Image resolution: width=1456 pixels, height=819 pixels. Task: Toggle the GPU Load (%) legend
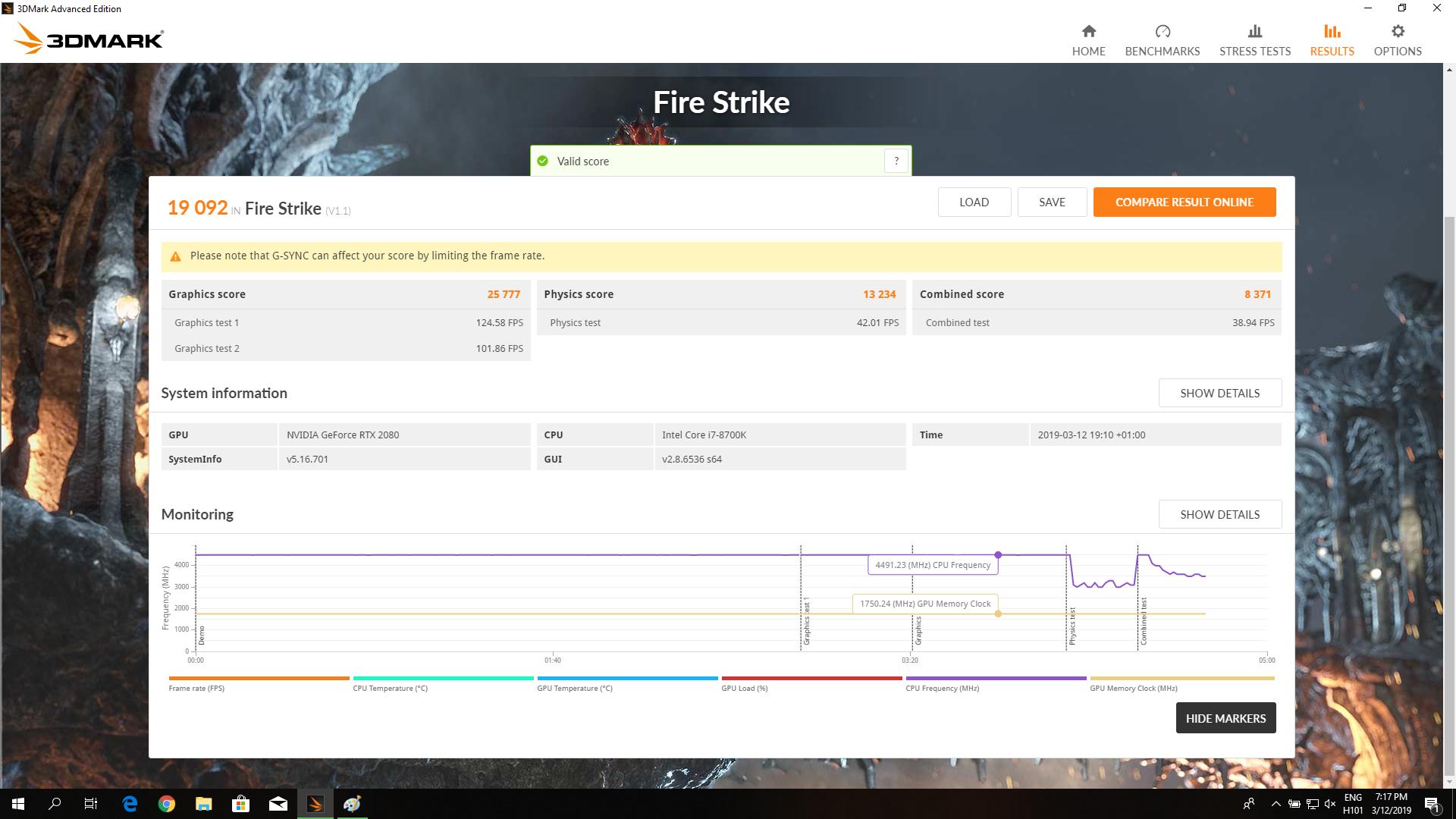point(811,684)
